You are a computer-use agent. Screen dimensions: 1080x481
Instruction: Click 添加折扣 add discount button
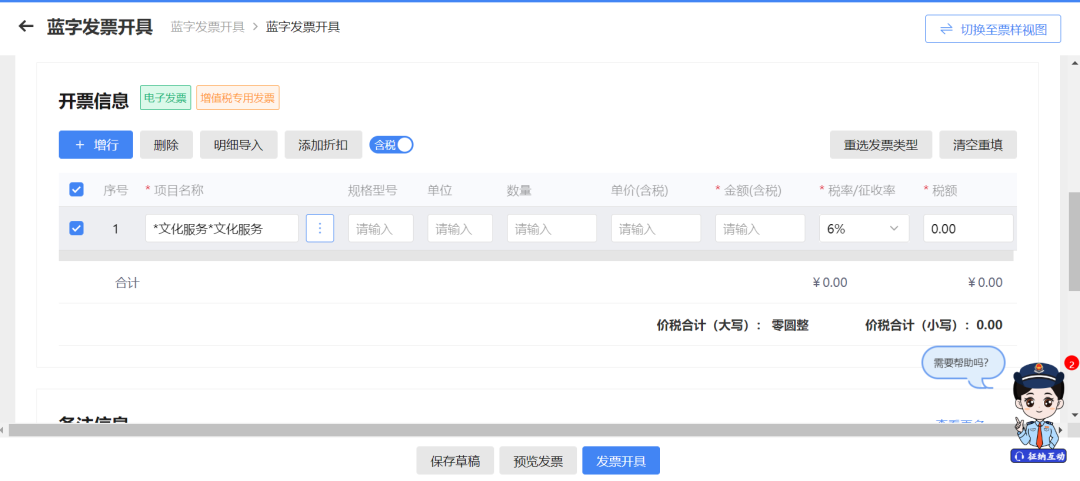[323, 145]
